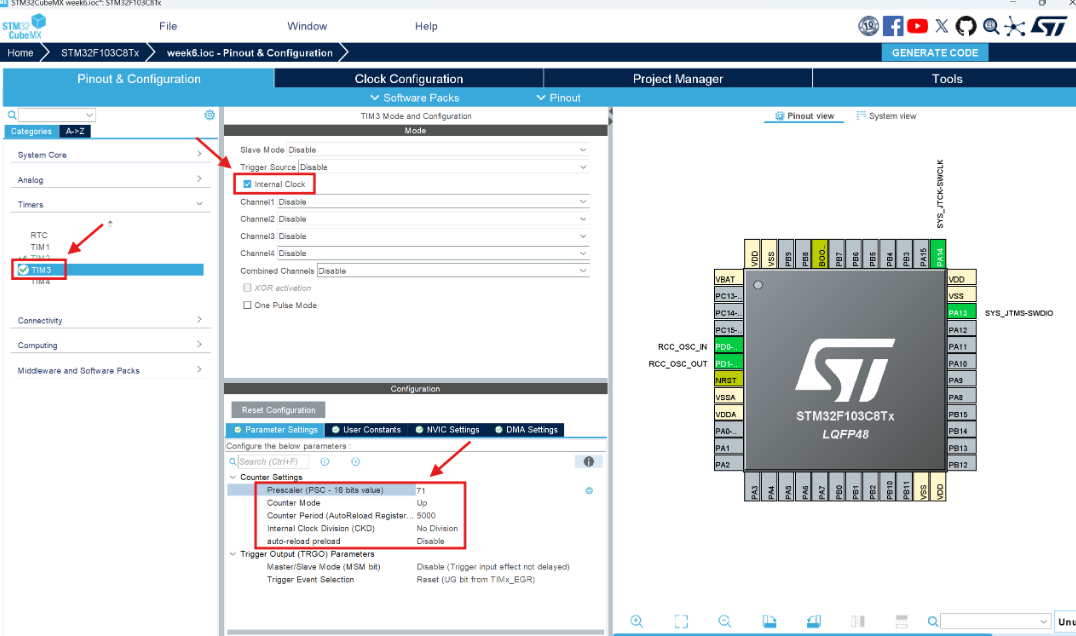The image size is (1076, 636).
Task: Toggle XOR activation checkbox
Action: point(247,288)
